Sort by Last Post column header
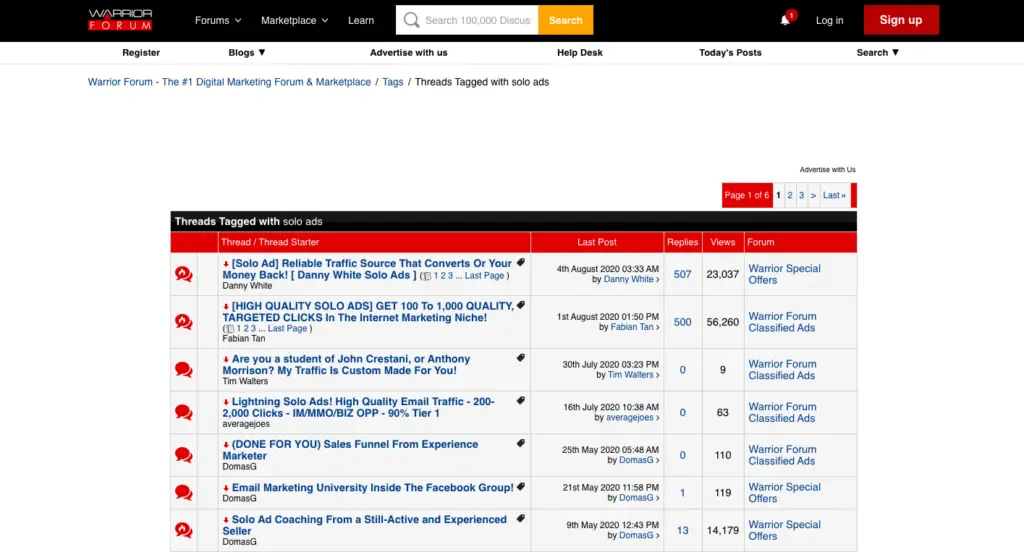The height and width of the screenshot is (552, 1024). (x=596, y=242)
